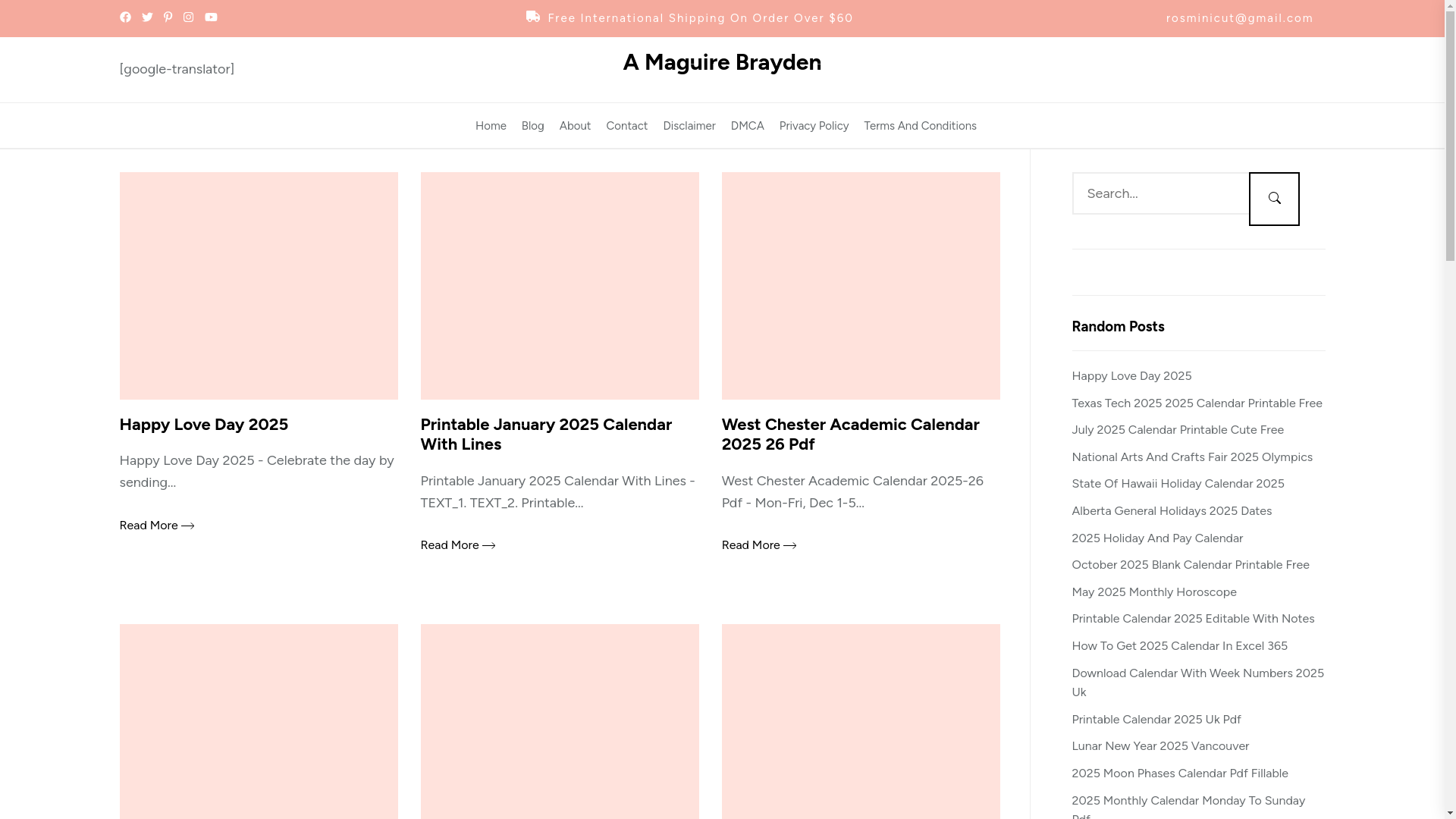The height and width of the screenshot is (819, 1456).
Task: Open State Of Hawaii Holiday Calendar 2025
Action: point(1178,484)
